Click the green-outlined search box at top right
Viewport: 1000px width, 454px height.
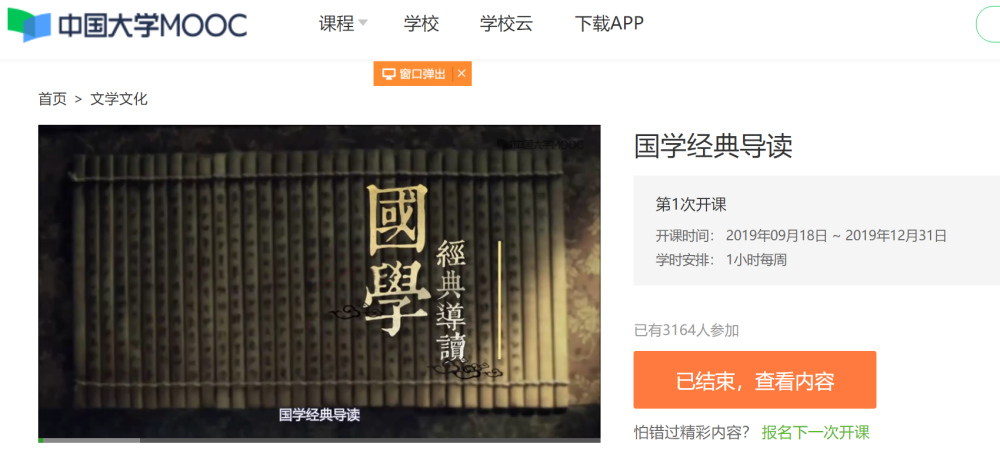pos(988,25)
